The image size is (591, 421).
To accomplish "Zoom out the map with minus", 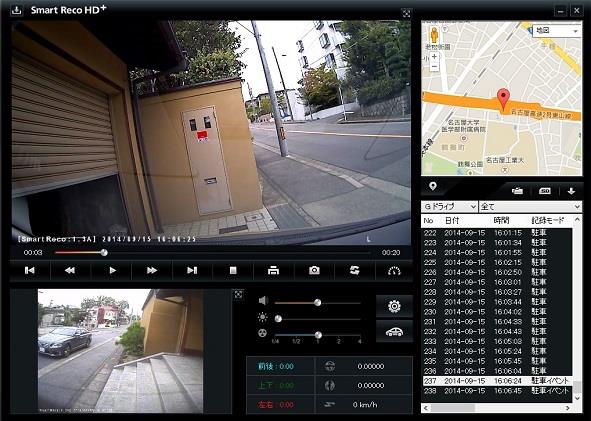I will [x=434, y=67].
